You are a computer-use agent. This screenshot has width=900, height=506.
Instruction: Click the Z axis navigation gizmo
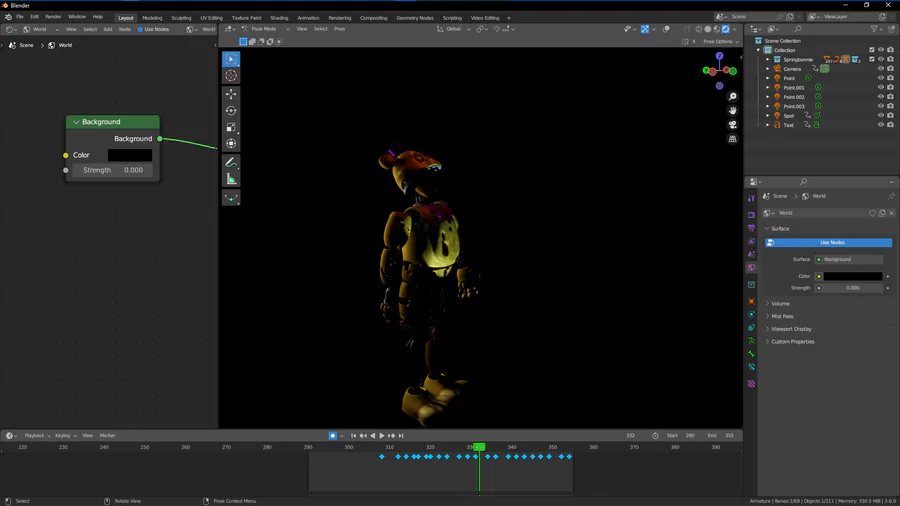click(719, 56)
